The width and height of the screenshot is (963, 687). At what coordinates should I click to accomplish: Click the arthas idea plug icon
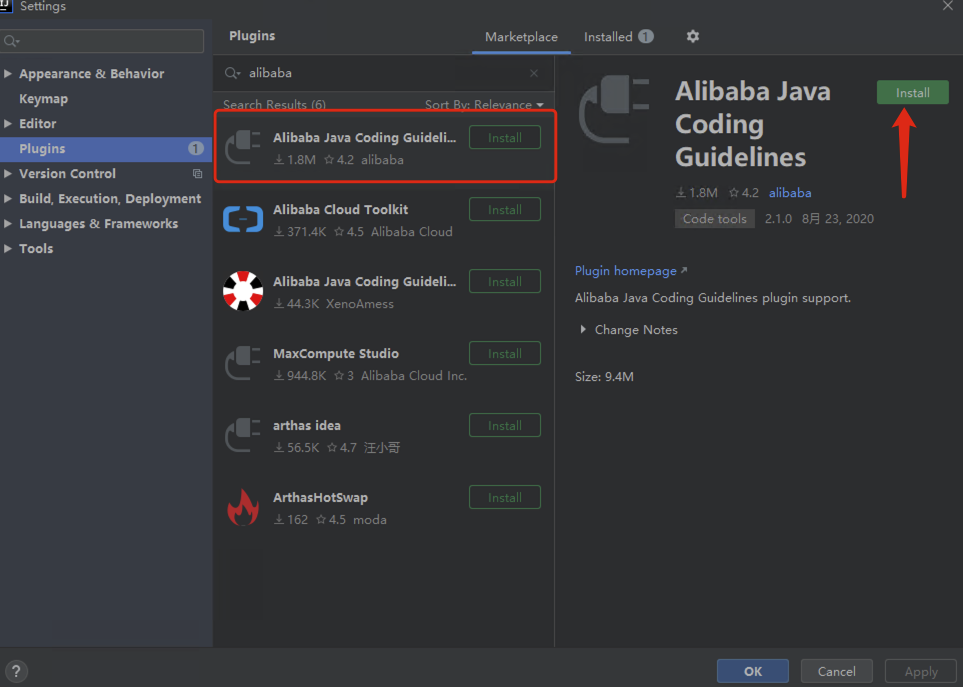pyautogui.click(x=243, y=435)
